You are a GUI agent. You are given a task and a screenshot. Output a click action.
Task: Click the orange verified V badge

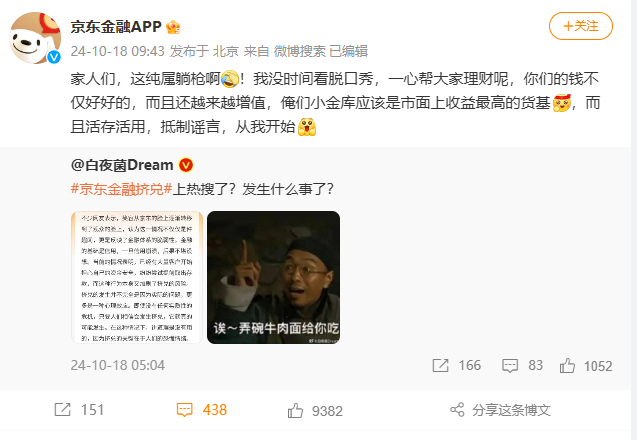(x=186, y=165)
